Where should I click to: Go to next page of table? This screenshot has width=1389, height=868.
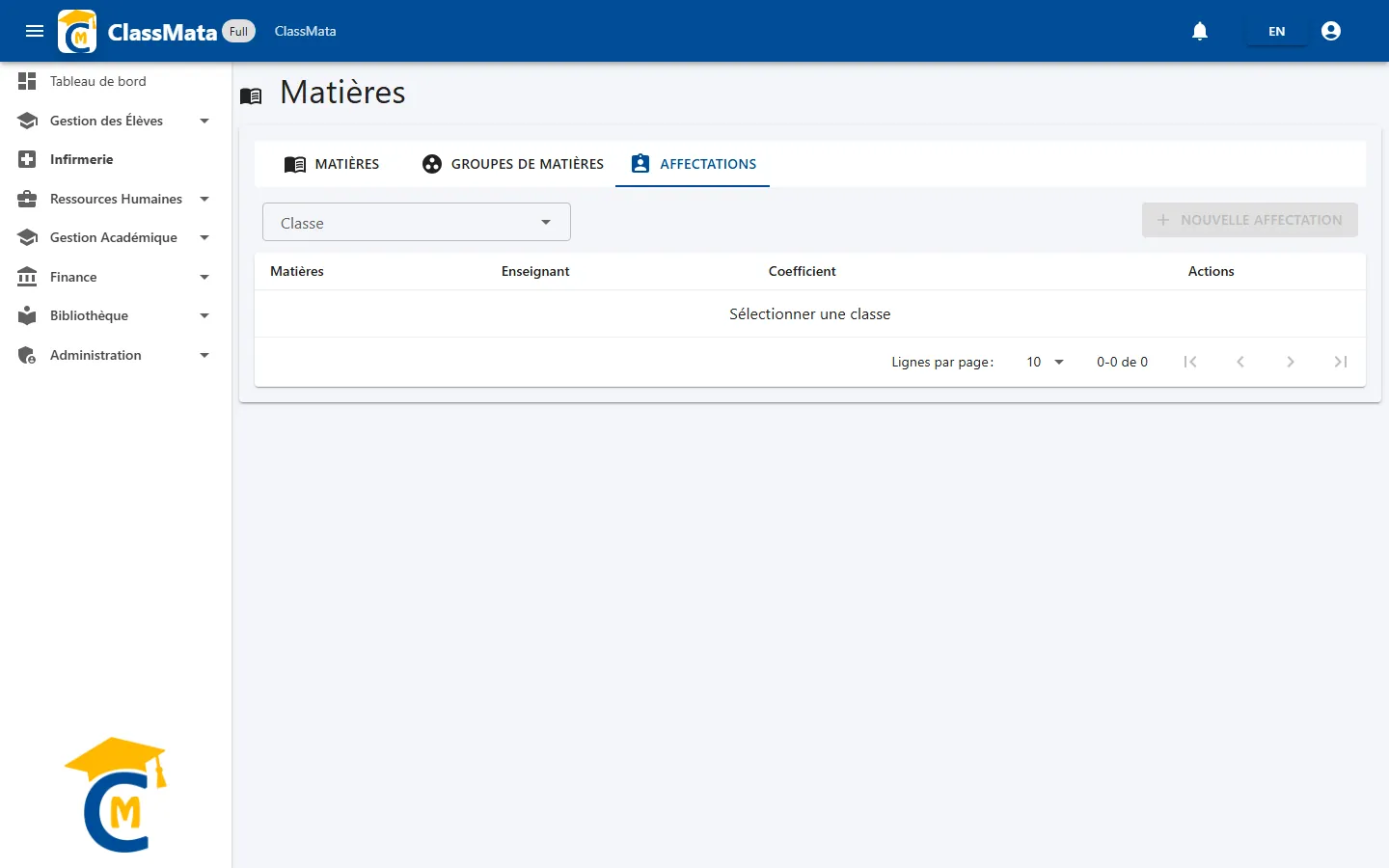click(x=1291, y=362)
